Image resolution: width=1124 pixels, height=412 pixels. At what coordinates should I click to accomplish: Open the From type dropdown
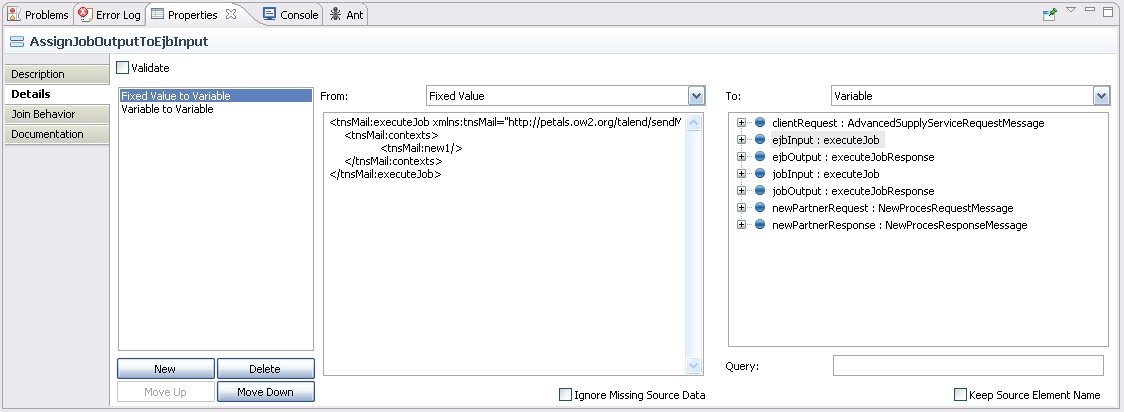tap(697, 96)
